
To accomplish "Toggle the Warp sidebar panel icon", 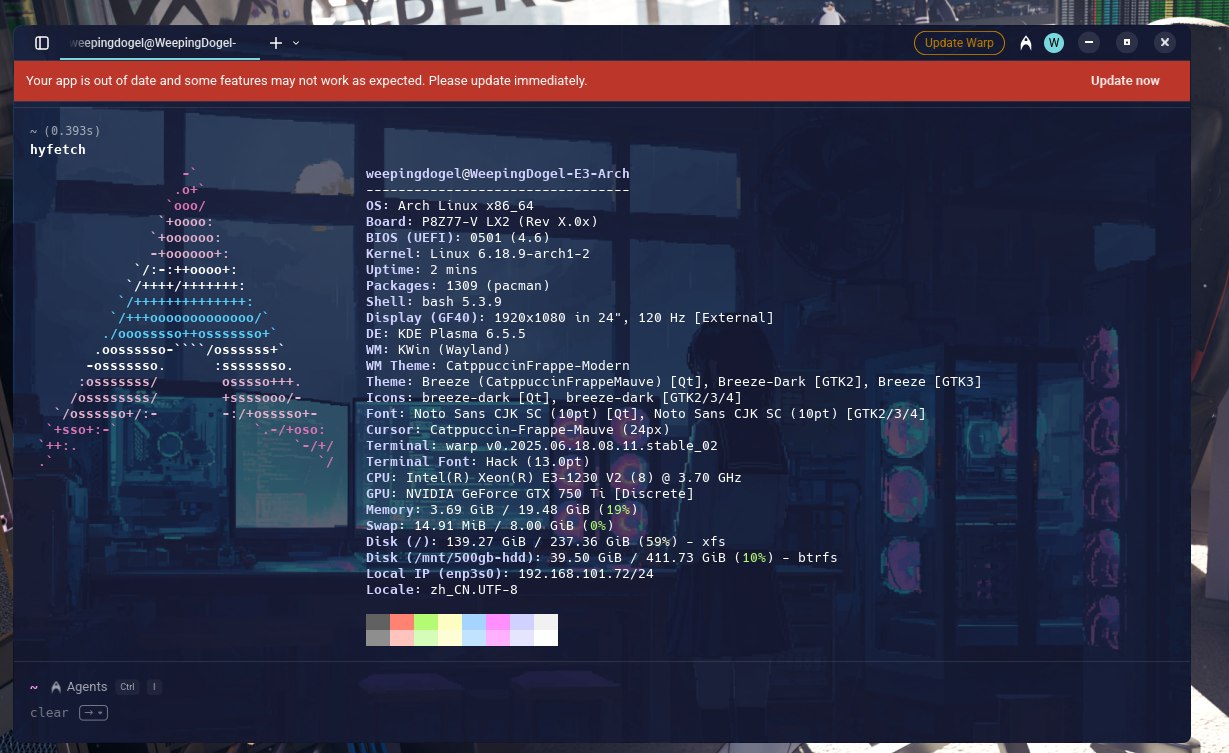I will pyautogui.click(x=42, y=43).
